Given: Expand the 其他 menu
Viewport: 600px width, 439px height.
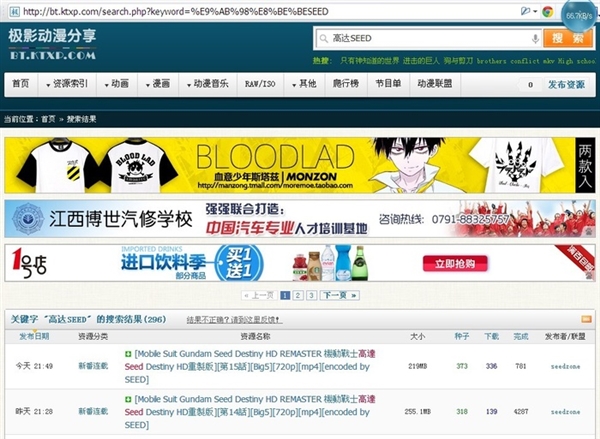Looking at the screenshot, I should pos(304,84).
